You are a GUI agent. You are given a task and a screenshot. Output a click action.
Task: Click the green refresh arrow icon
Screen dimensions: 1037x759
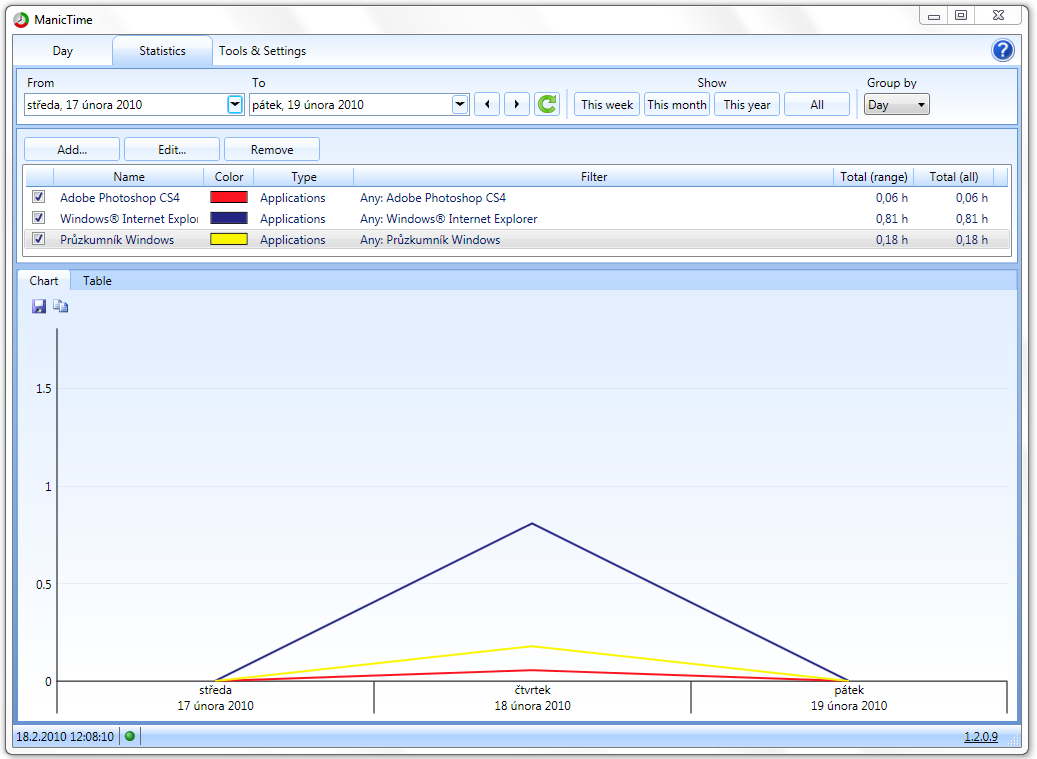[x=548, y=104]
